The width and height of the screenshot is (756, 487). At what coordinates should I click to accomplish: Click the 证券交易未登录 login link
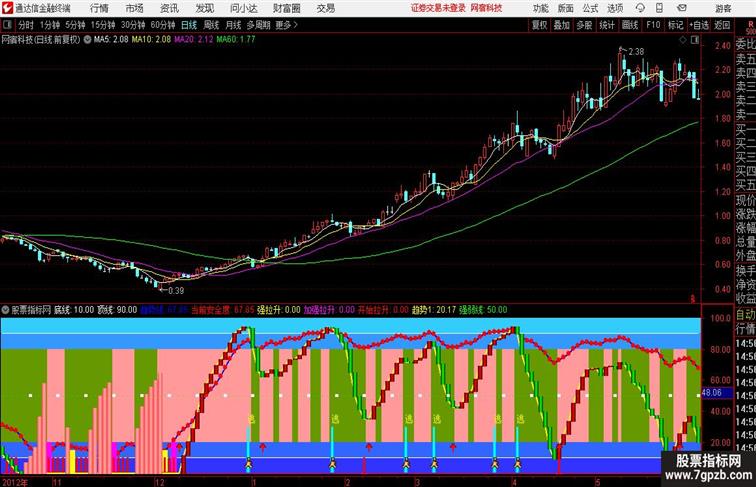[x=438, y=8]
